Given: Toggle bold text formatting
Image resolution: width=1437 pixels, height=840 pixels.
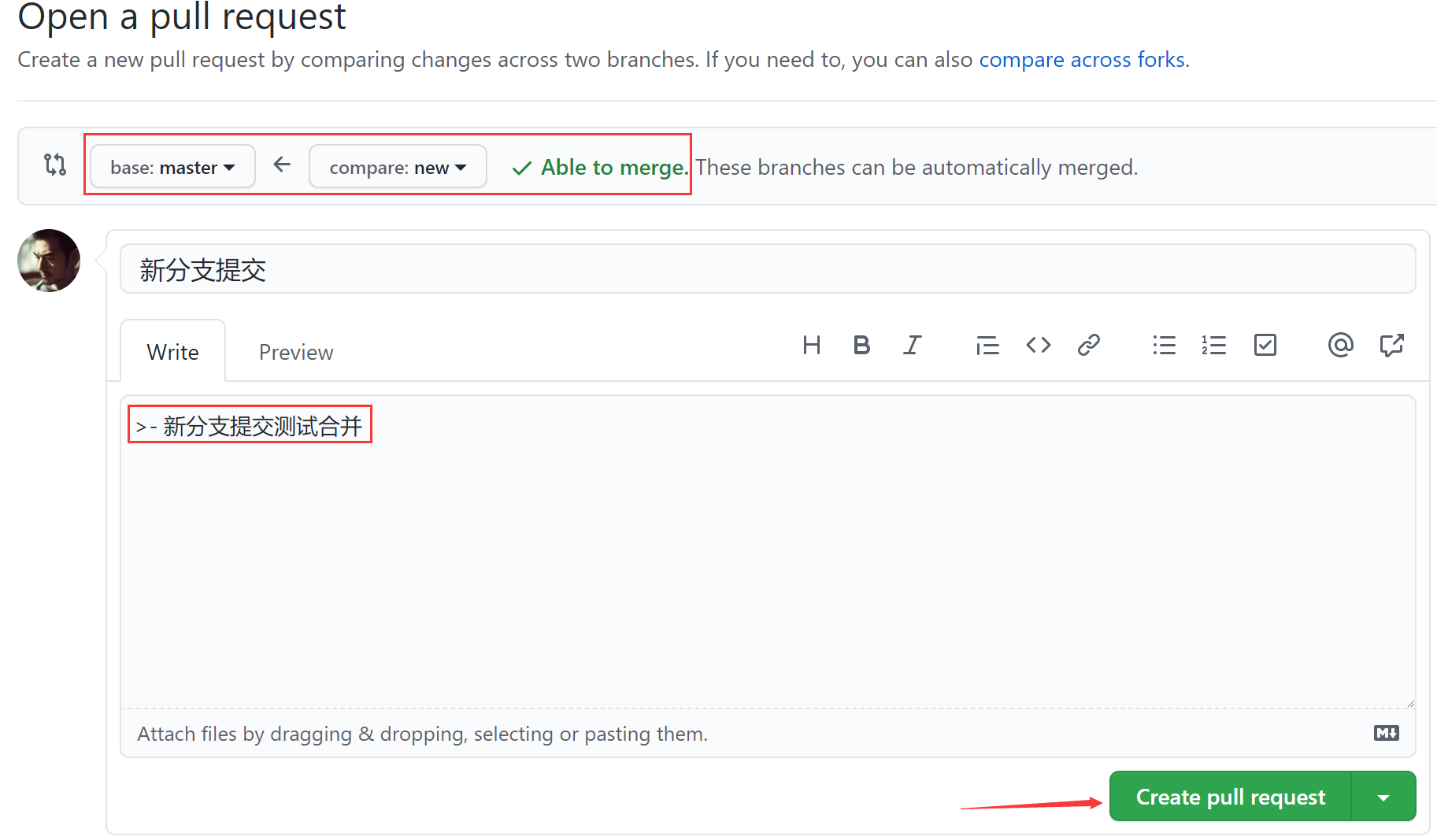Looking at the screenshot, I should point(861,346).
